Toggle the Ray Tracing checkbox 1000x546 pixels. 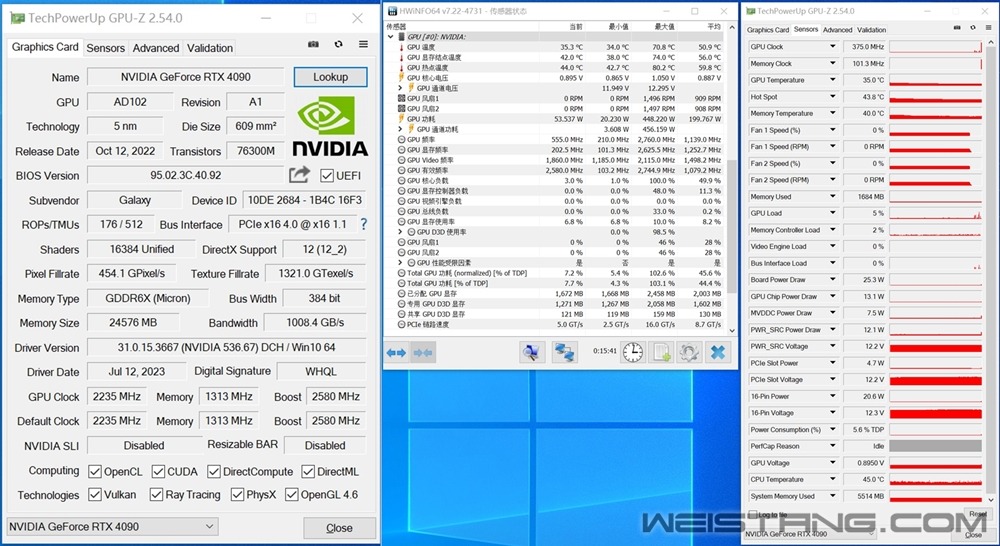click(x=156, y=494)
